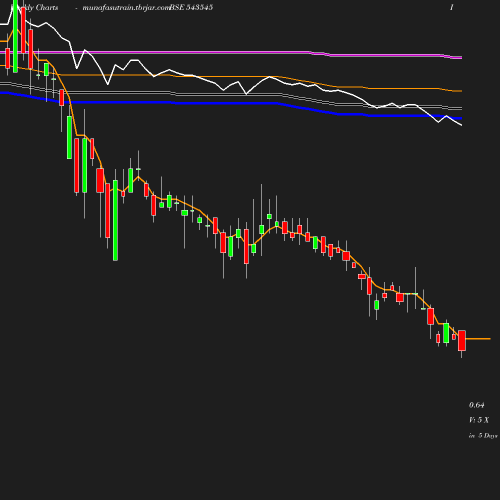Click the tallest green candlestick at chart start
This screenshot has width=500, height=500.
[15, 36]
